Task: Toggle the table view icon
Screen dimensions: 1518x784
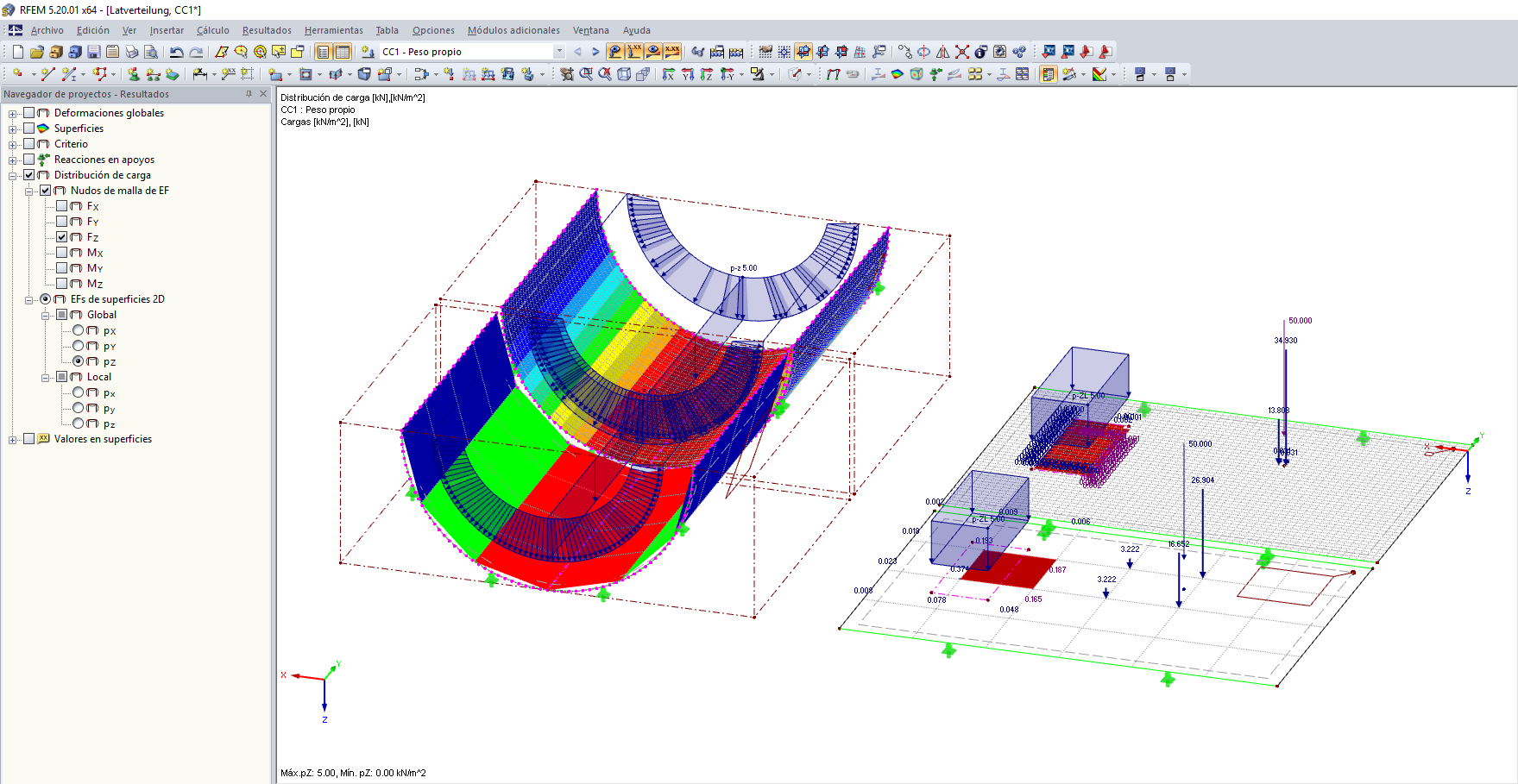Action: click(x=343, y=52)
